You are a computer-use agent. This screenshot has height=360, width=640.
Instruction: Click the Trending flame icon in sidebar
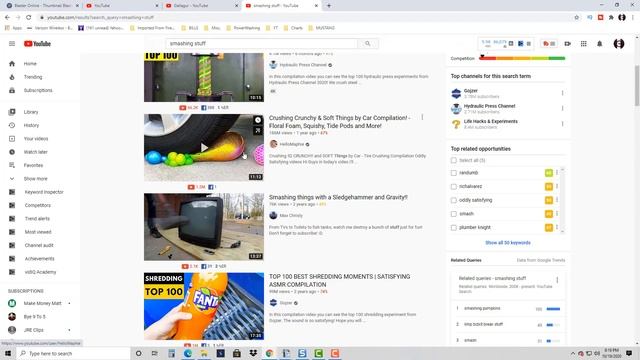coord(12,77)
